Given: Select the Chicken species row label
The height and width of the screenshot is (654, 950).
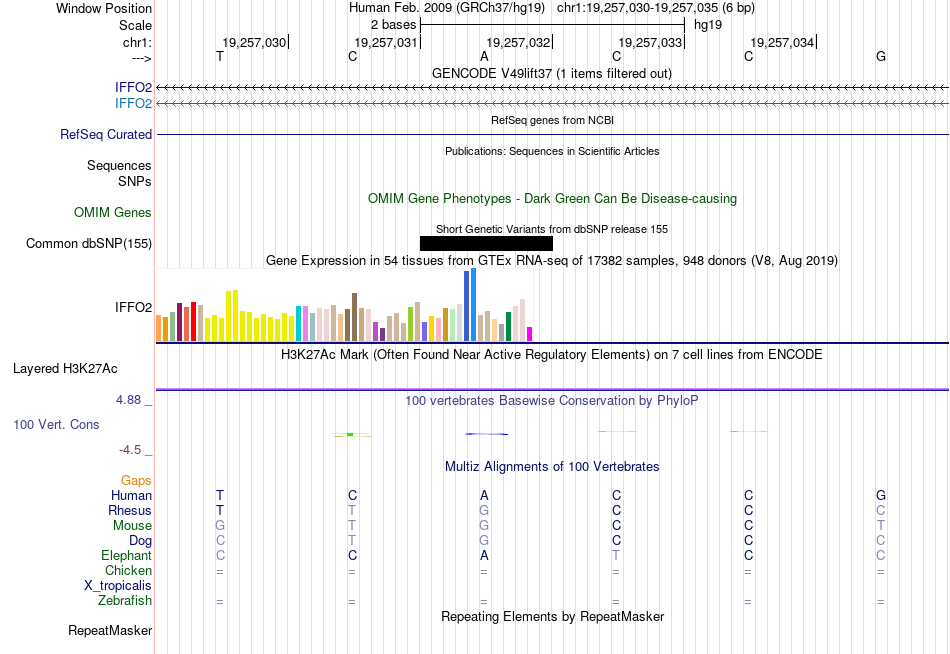Looking at the screenshot, I should [x=128, y=571].
